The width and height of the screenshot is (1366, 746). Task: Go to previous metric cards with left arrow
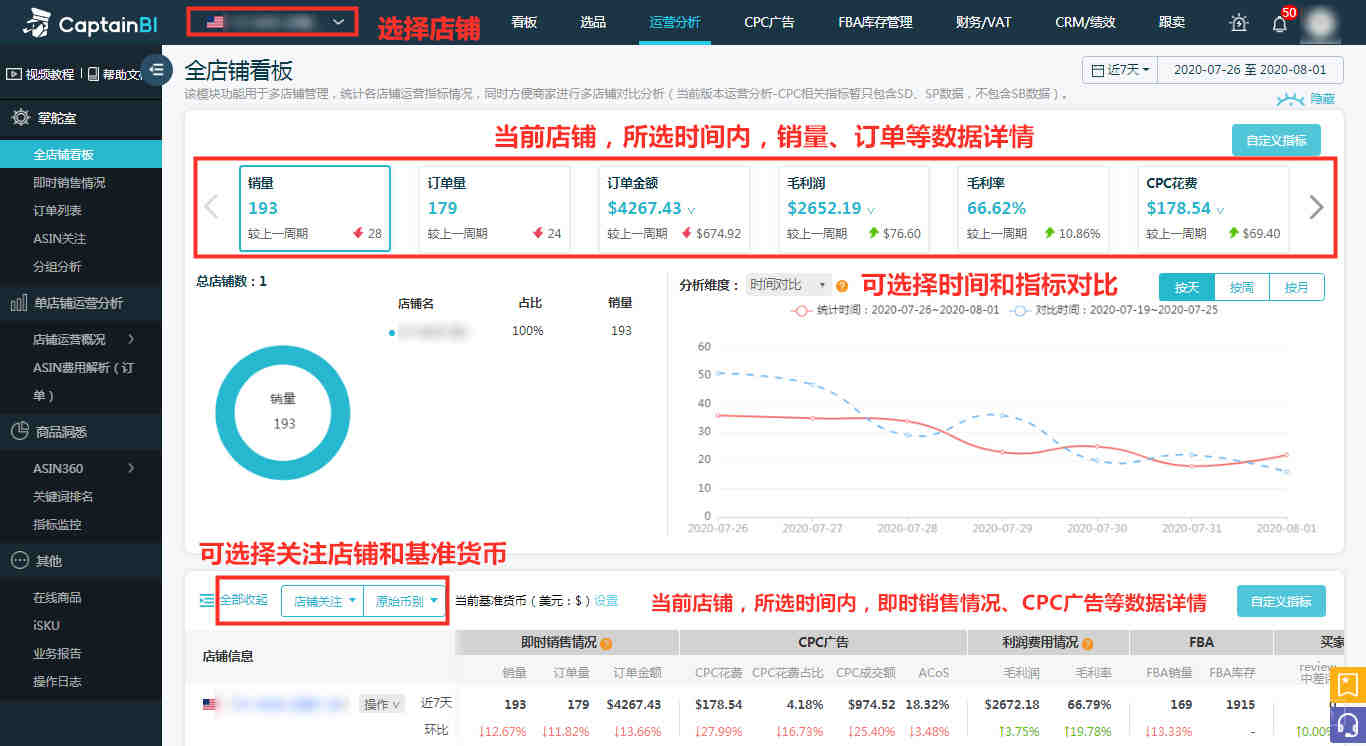pyautogui.click(x=211, y=207)
